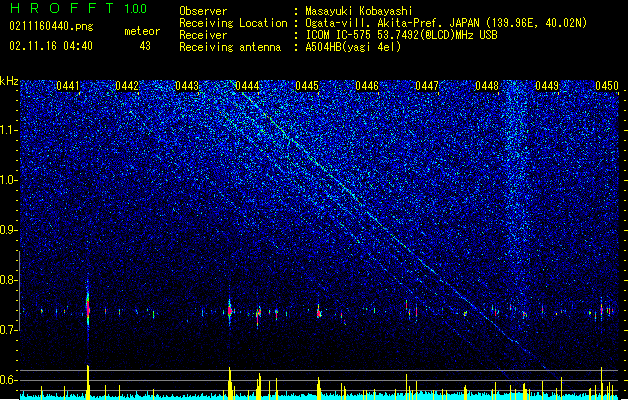Click the 'Observer' field label
The width and height of the screenshot is (629, 400).
(203, 11)
